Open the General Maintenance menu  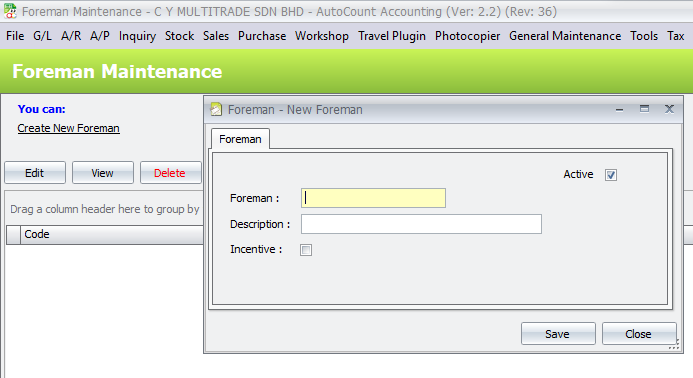565,36
